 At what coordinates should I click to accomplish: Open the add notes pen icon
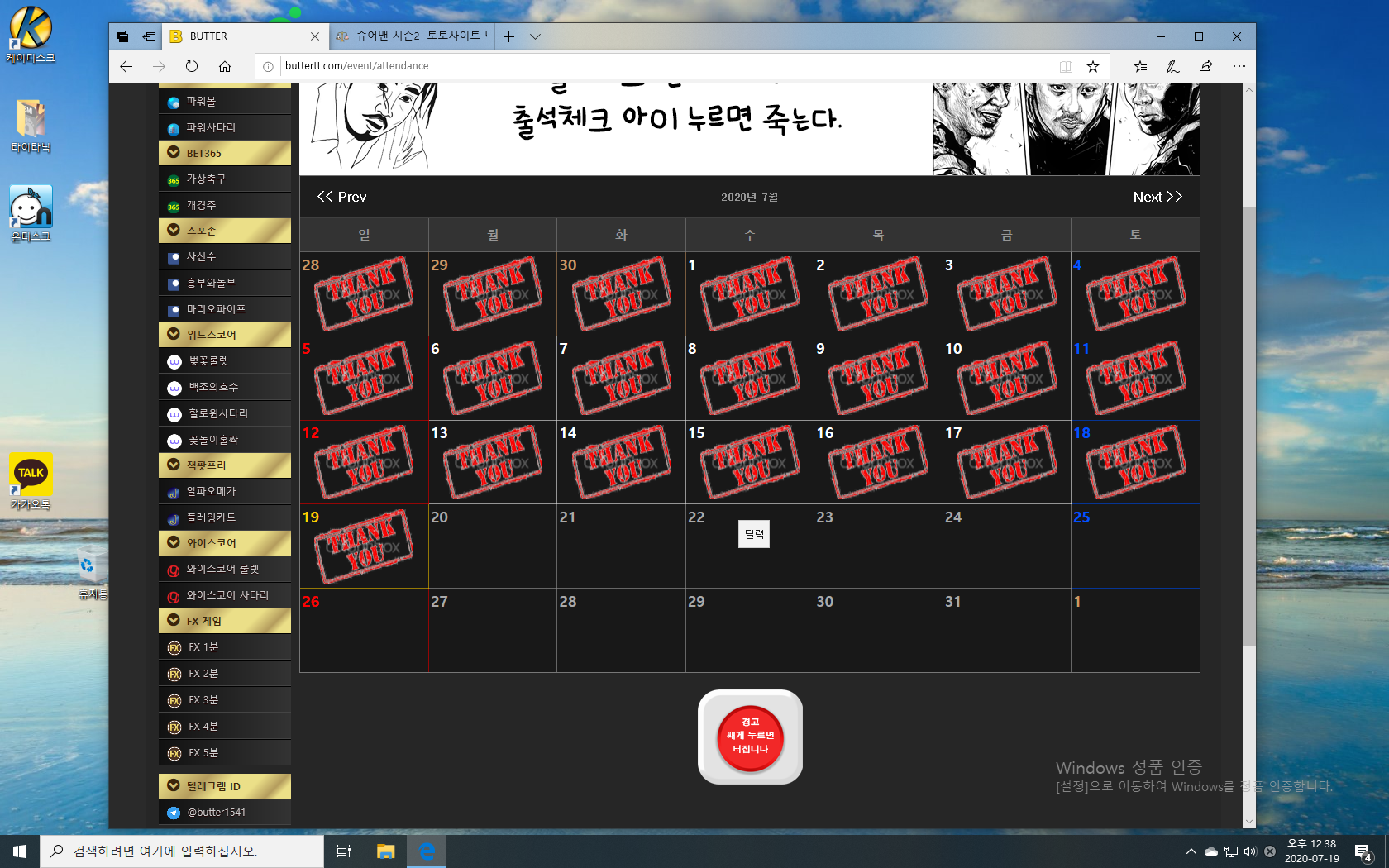point(1172,66)
